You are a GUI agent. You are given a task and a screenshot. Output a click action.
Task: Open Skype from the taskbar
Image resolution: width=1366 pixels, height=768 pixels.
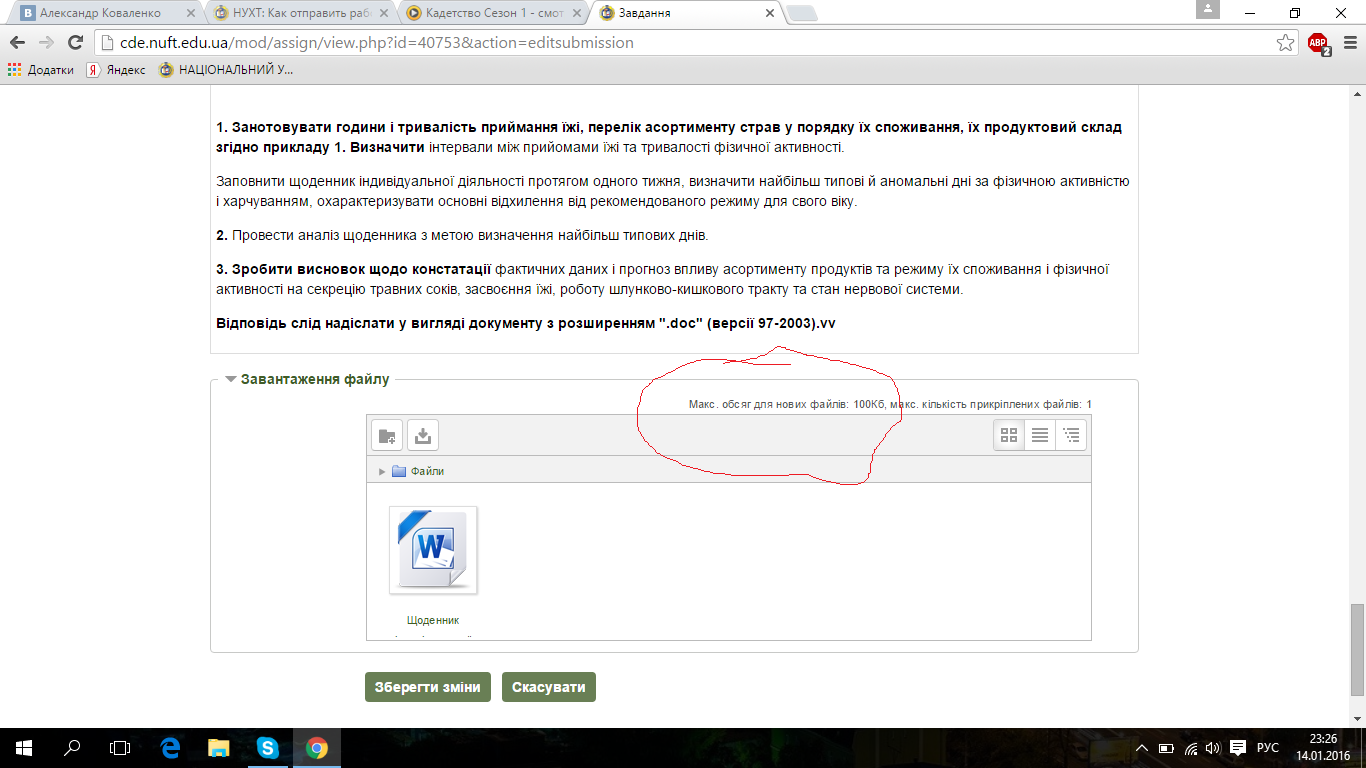click(x=267, y=747)
